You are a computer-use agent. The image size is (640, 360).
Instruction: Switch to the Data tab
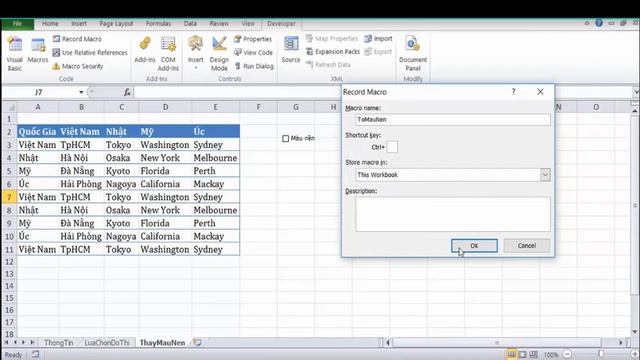click(x=190, y=24)
